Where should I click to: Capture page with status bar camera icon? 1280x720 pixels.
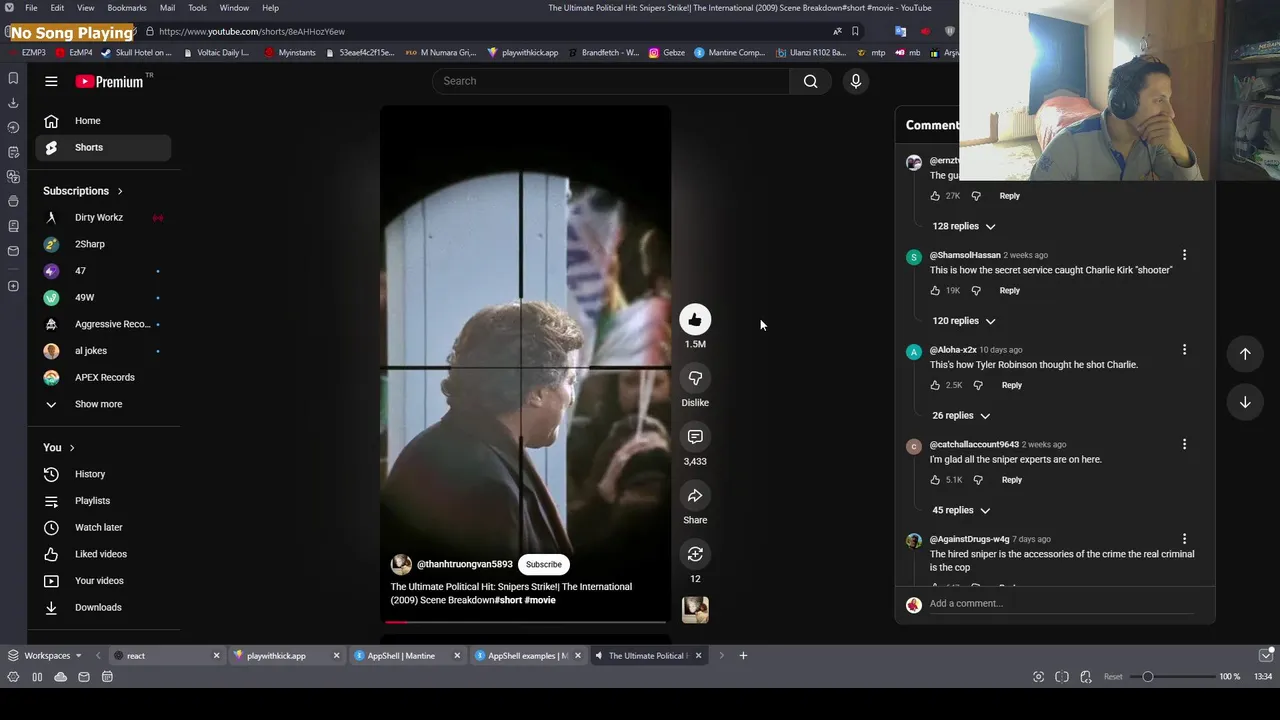point(1038,677)
